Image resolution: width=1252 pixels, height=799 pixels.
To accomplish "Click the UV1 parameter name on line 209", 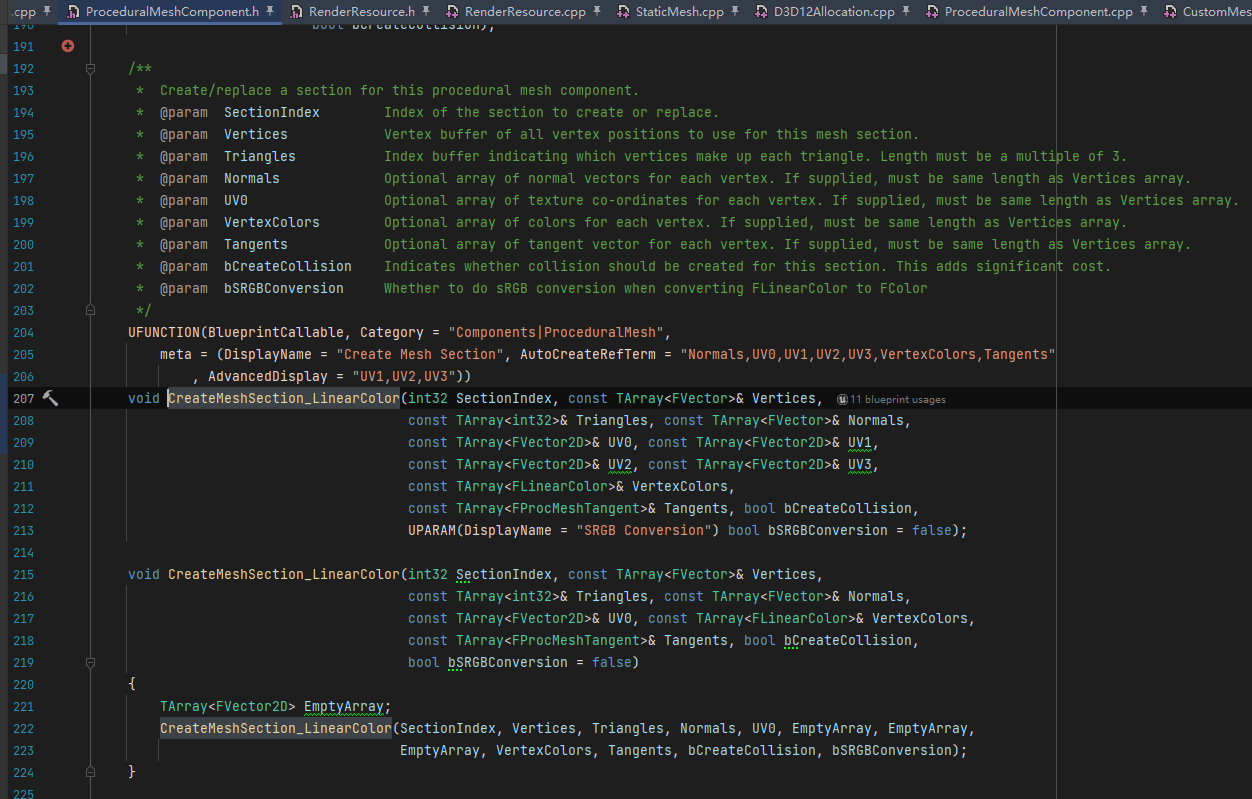I will pyautogui.click(x=860, y=442).
